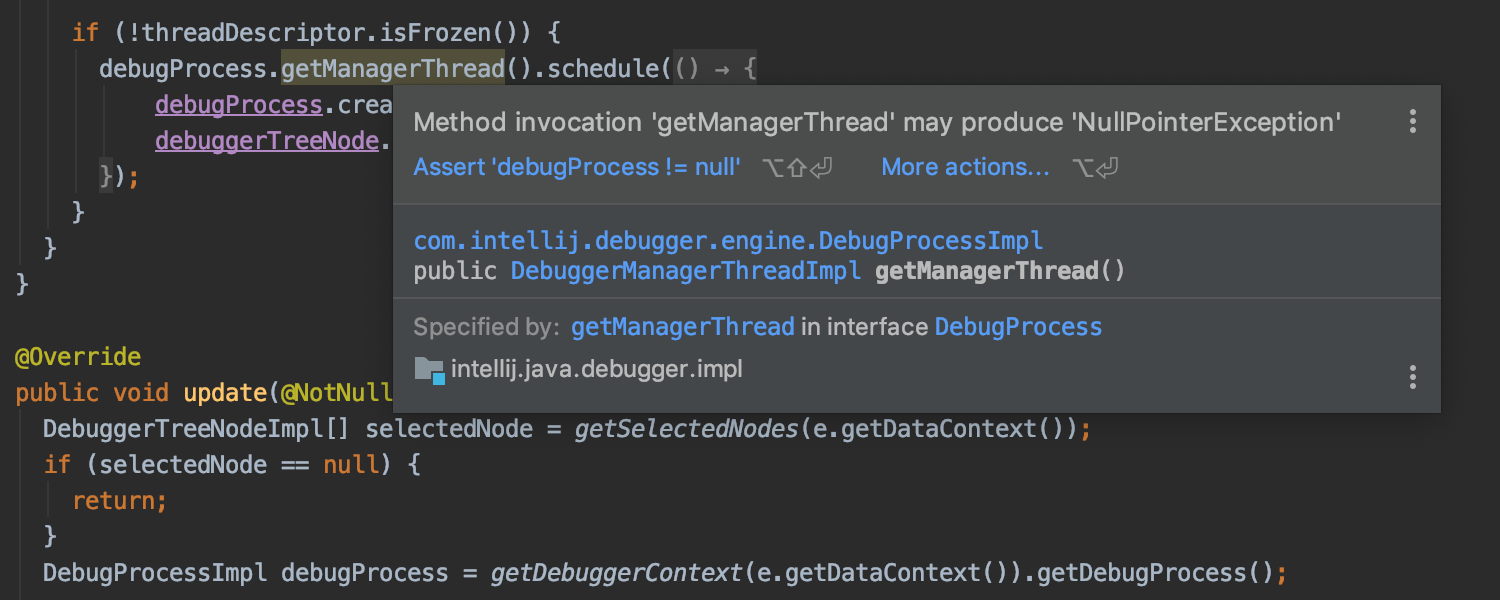Image resolution: width=1500 pixels, height=600 pixels.
Task: Click the getSelectedNodes method call
Action: pos(686,428)
